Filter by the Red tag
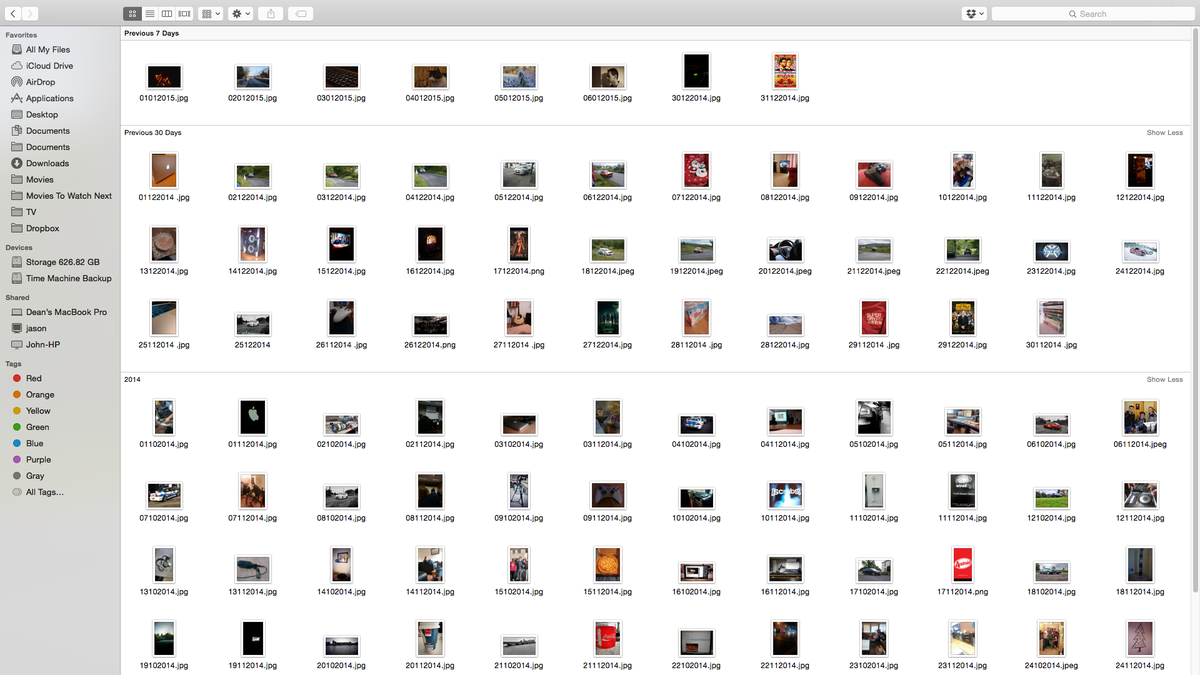 click(x=33, y=378)
